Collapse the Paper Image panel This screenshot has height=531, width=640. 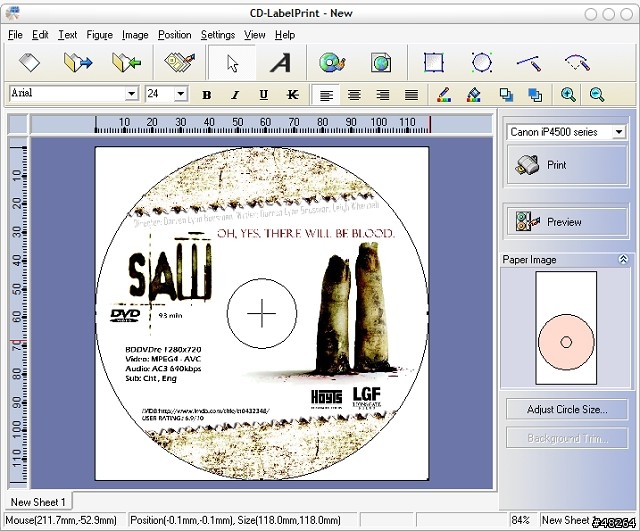[623, 259]
